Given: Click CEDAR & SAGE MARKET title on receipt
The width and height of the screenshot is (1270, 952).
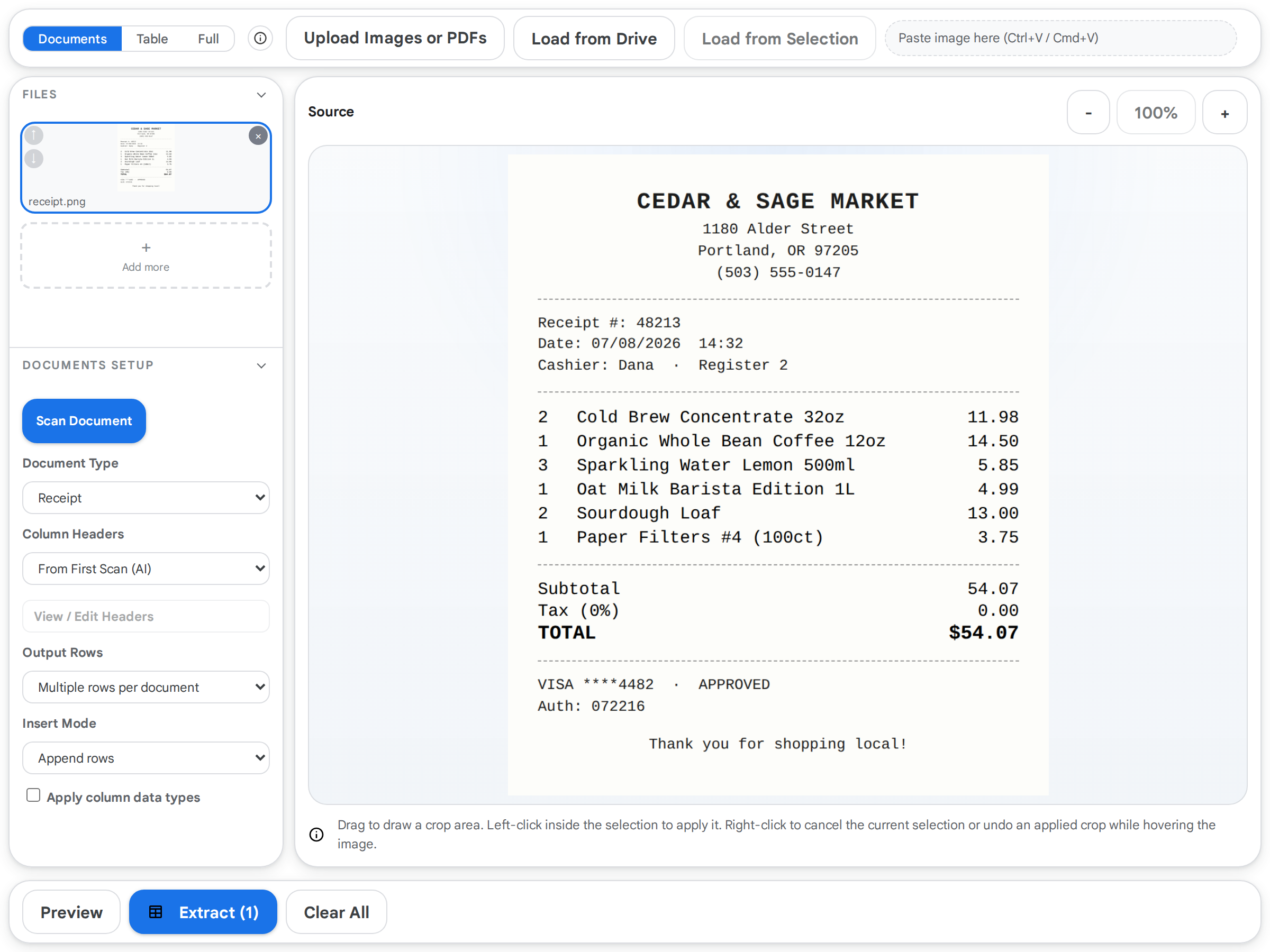Looking at the screenshot, I should tap(778, 201).
